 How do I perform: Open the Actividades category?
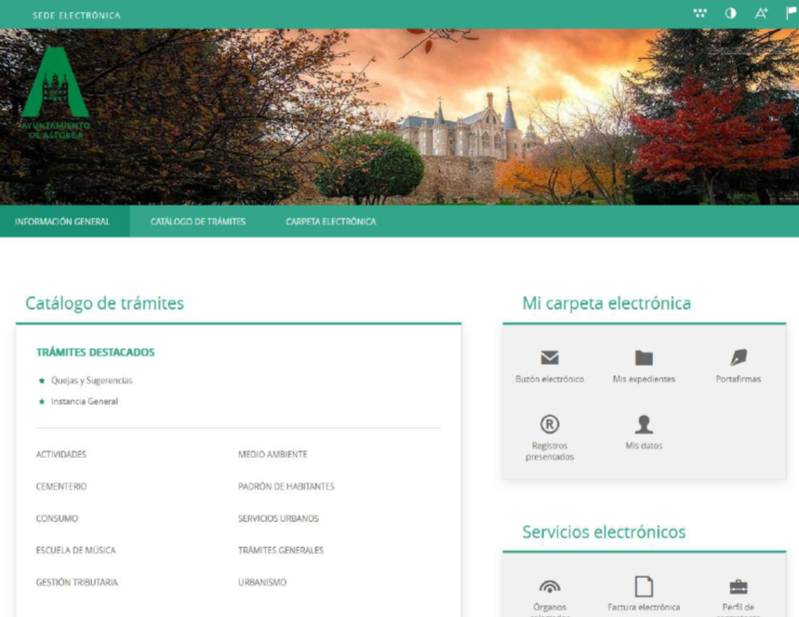(x=61, y=454)
